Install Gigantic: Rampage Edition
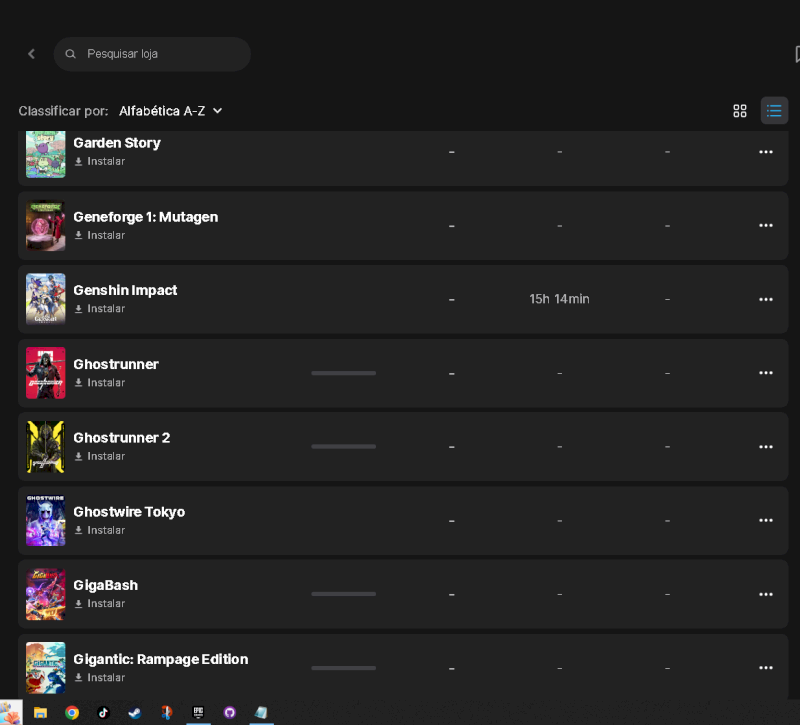 [x=100, y=678]
